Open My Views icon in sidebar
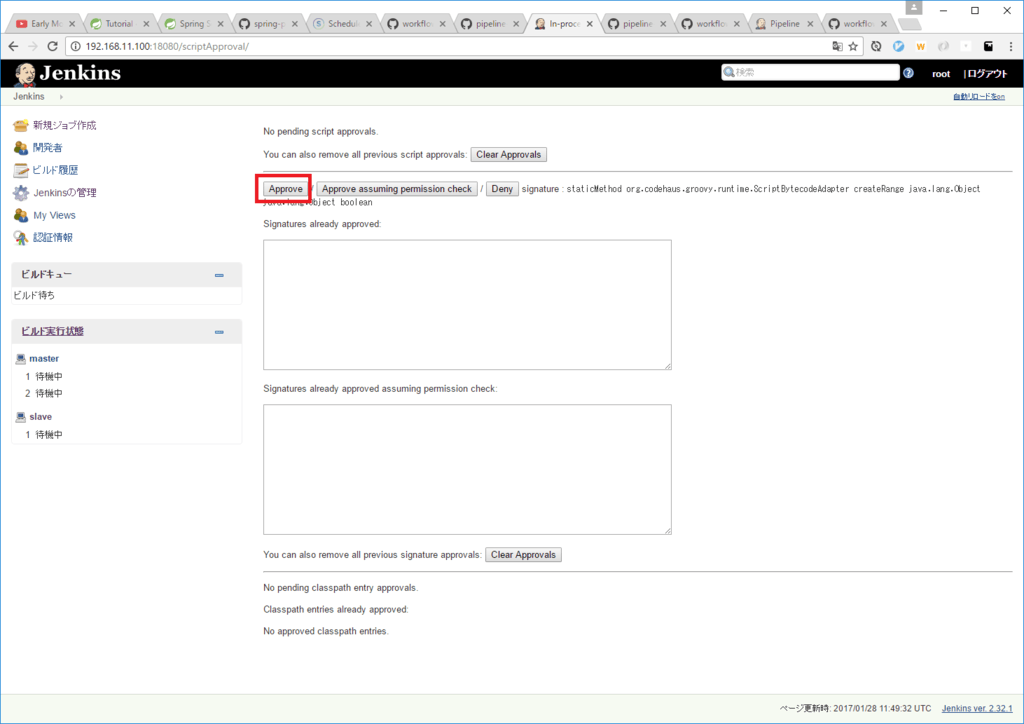Viewport: 1024px width, 724px height. pyautogui.click(x=21, y=215)
